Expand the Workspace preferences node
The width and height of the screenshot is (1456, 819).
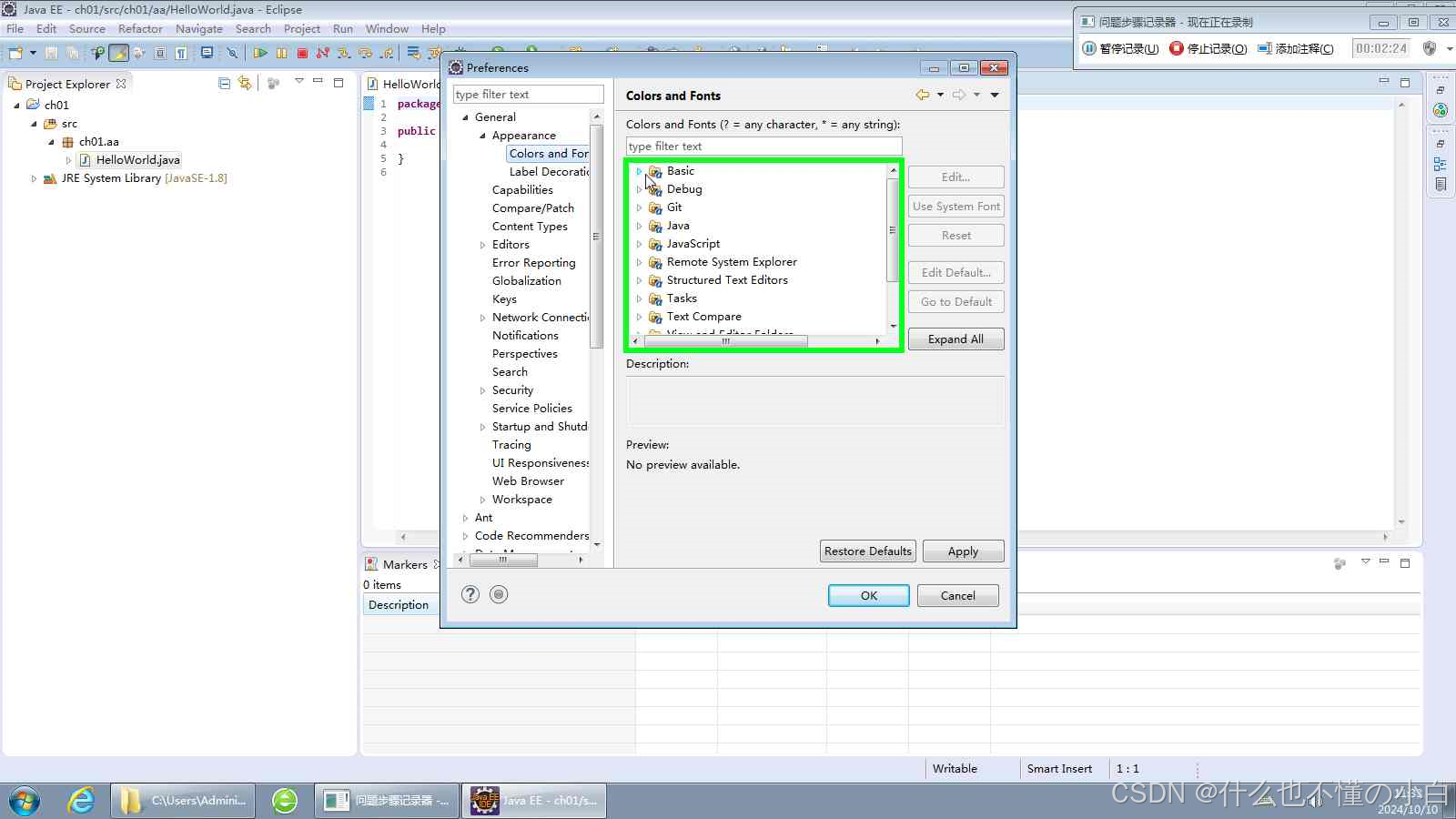(483, 500)
